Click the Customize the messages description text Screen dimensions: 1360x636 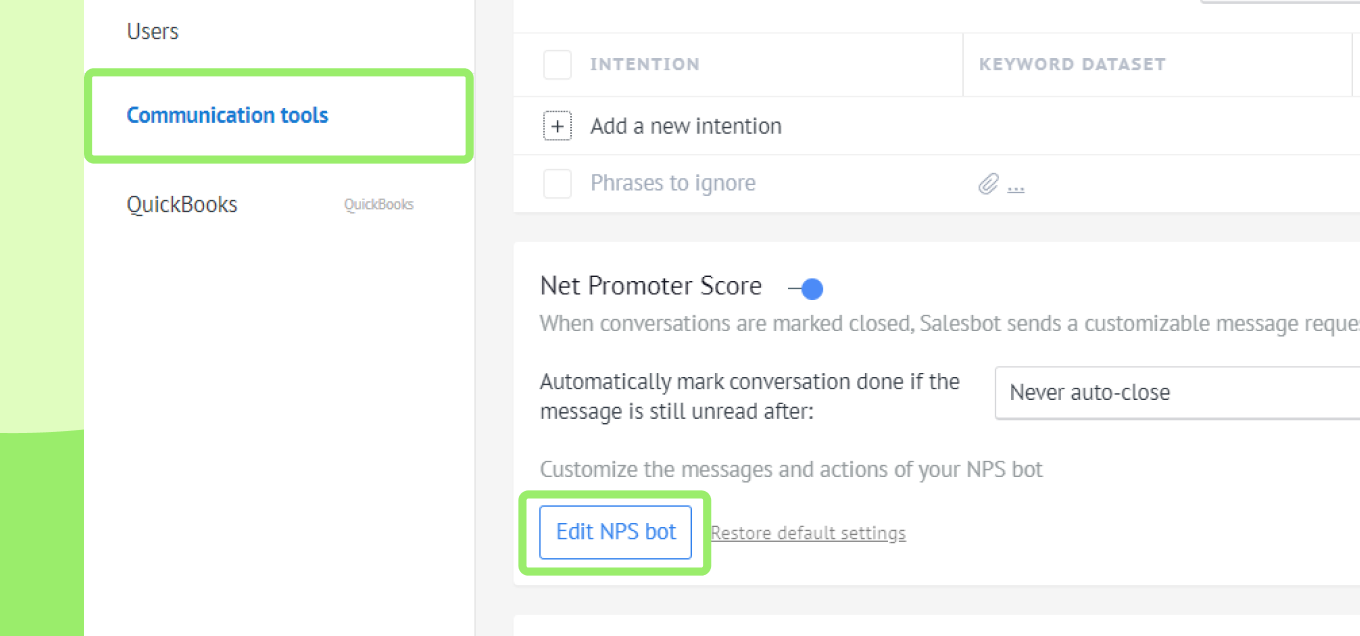coord(791,469)
